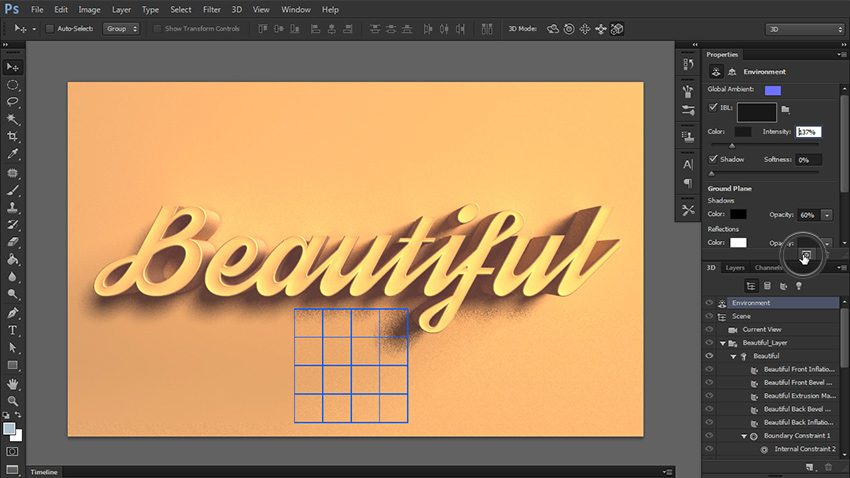Select the Crop tool in the toolbox
The width and height of the screenshot is (850, 478).
tap(13, 136)
